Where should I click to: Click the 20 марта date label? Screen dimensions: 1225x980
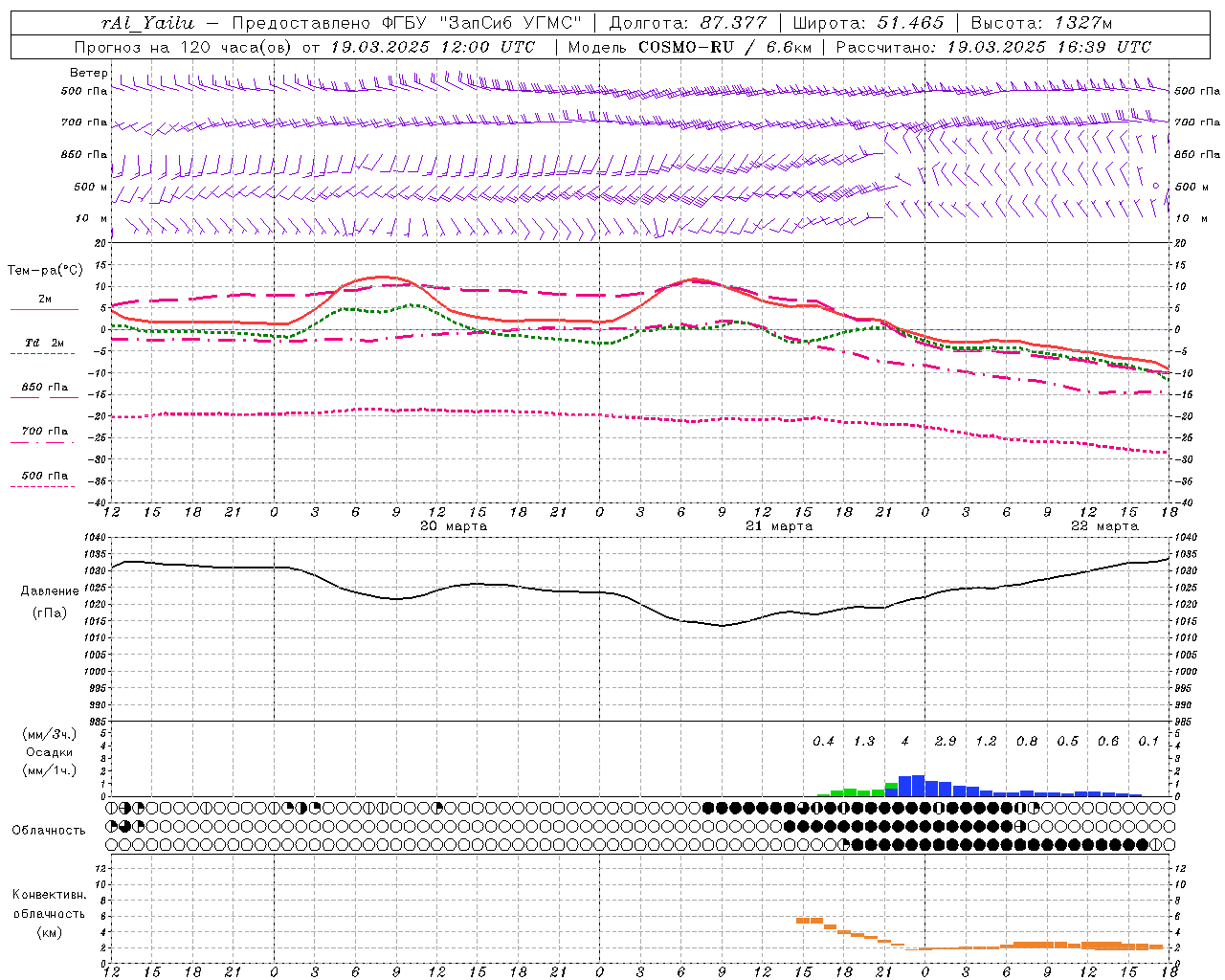click(454, 526)
